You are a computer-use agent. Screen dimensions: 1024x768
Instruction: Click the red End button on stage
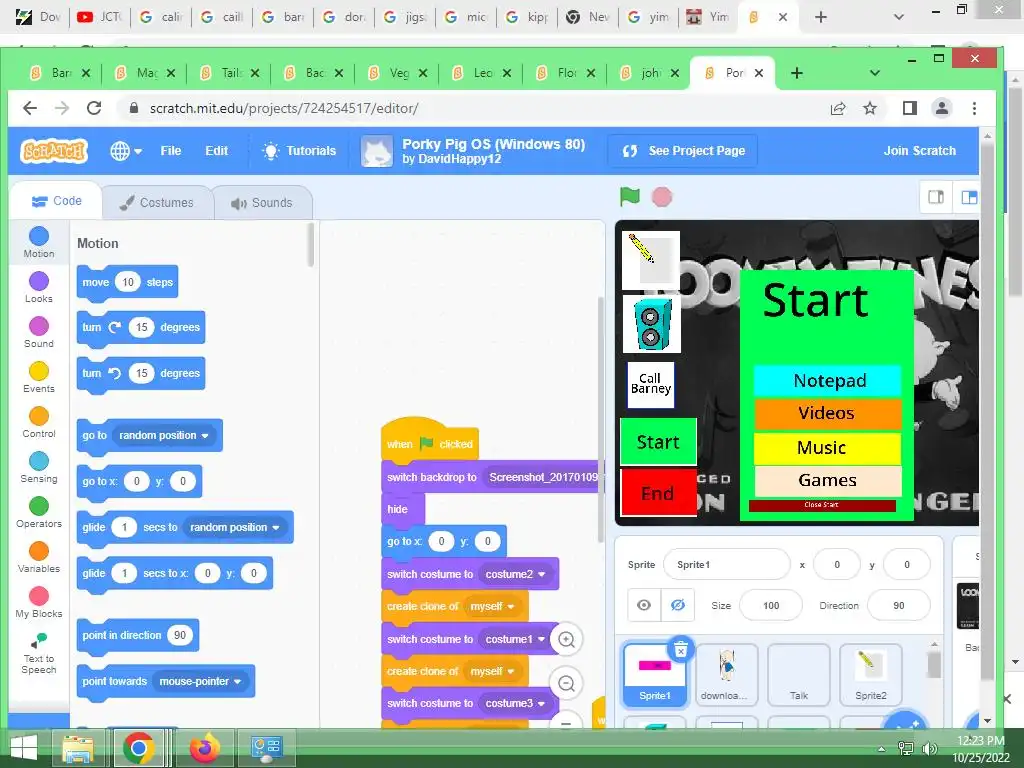tap(658, 493)
